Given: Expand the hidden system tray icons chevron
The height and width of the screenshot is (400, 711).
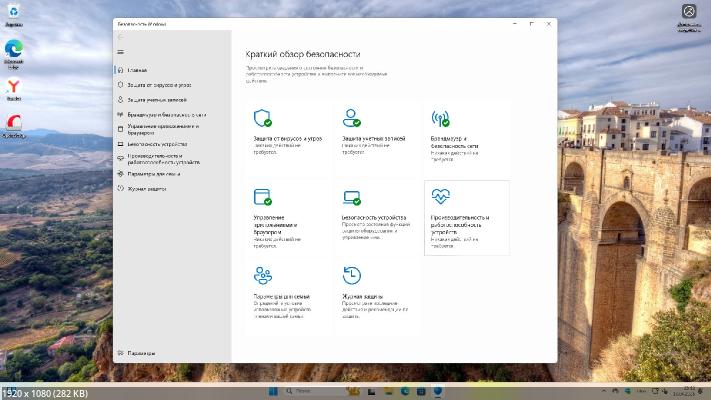Looking at the screenshot, I should (604, 391).
